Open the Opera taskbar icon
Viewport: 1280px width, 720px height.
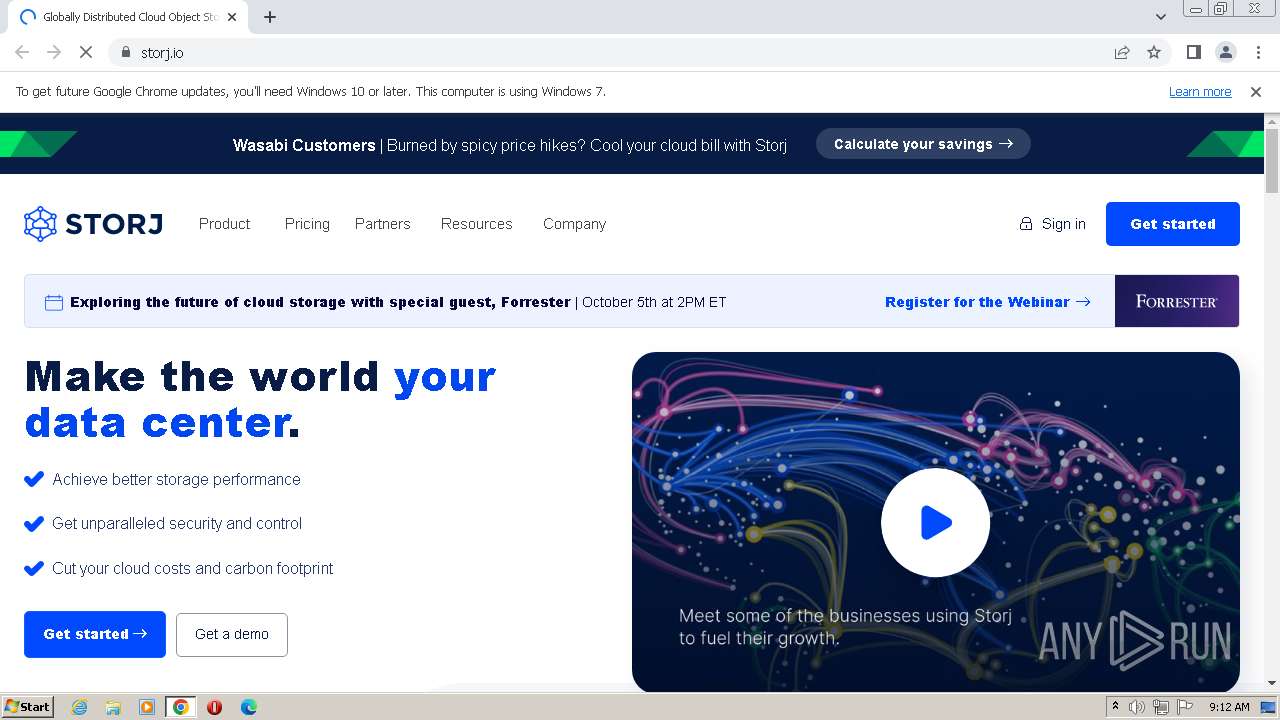[x=214, y=707]
